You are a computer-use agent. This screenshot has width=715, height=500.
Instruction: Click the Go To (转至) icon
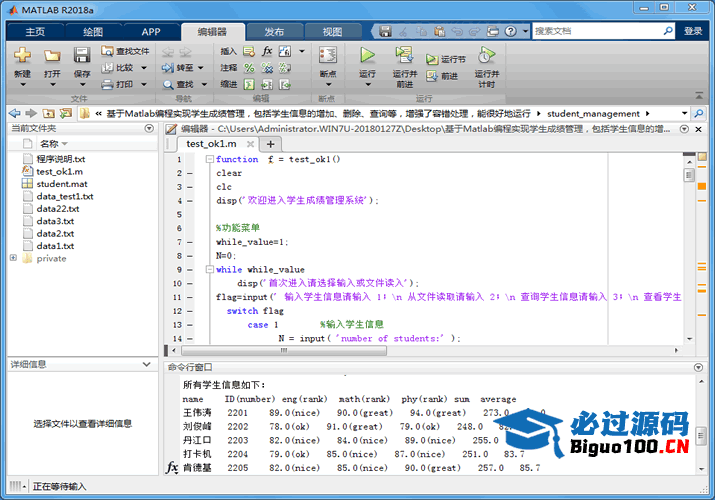pos(168,68)
